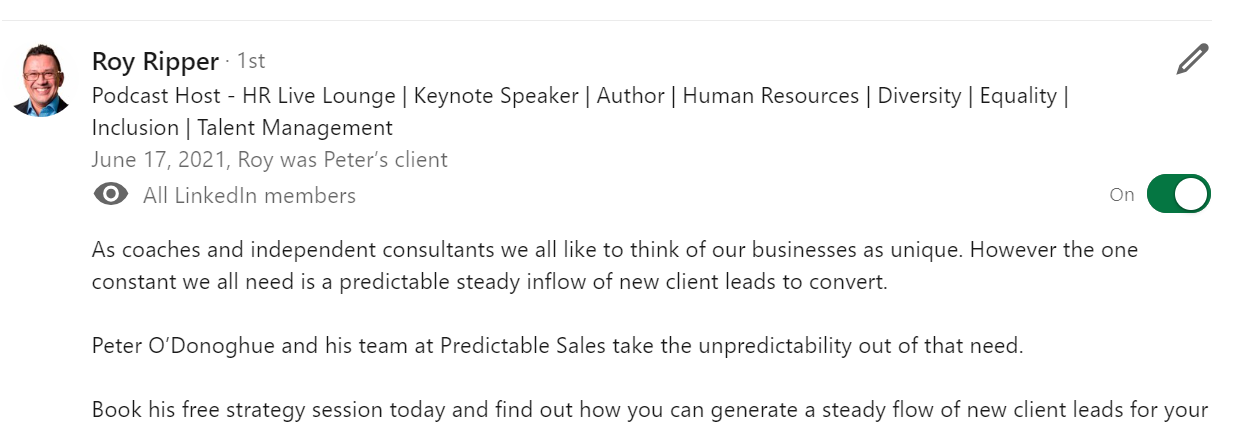Click "Keynote Speaker" in the headline
This screenshot has width=1243, height=427.
click(496, 96)
